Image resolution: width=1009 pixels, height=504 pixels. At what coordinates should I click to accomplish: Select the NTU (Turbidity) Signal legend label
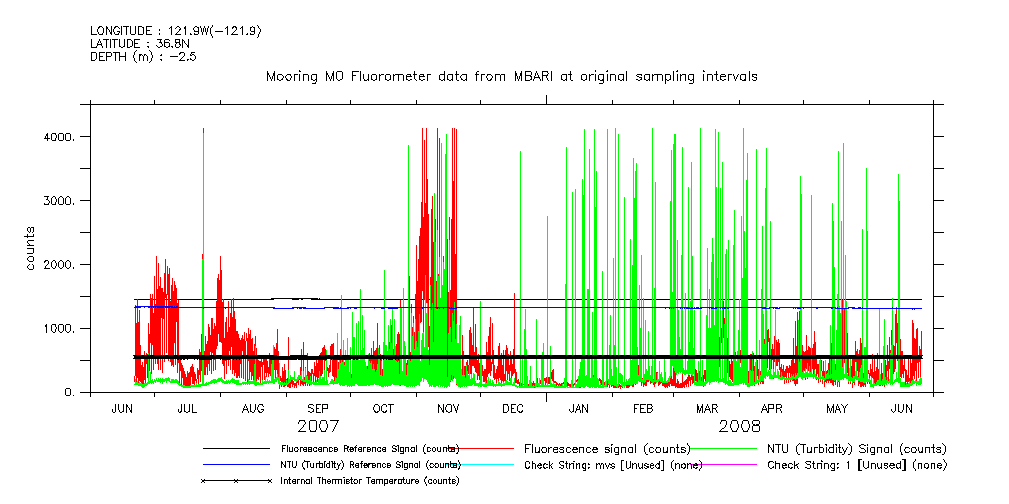pos(856,449)
